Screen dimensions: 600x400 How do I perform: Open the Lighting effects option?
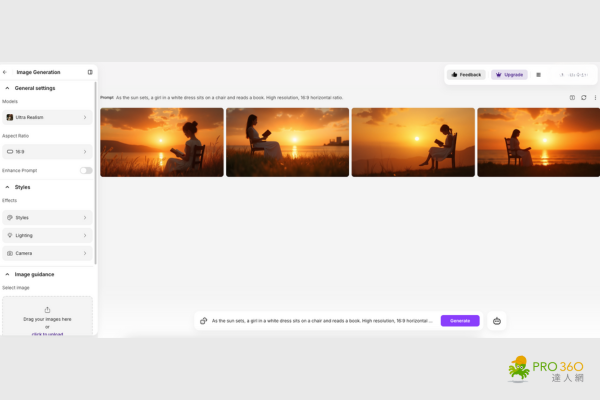point(47,235)
